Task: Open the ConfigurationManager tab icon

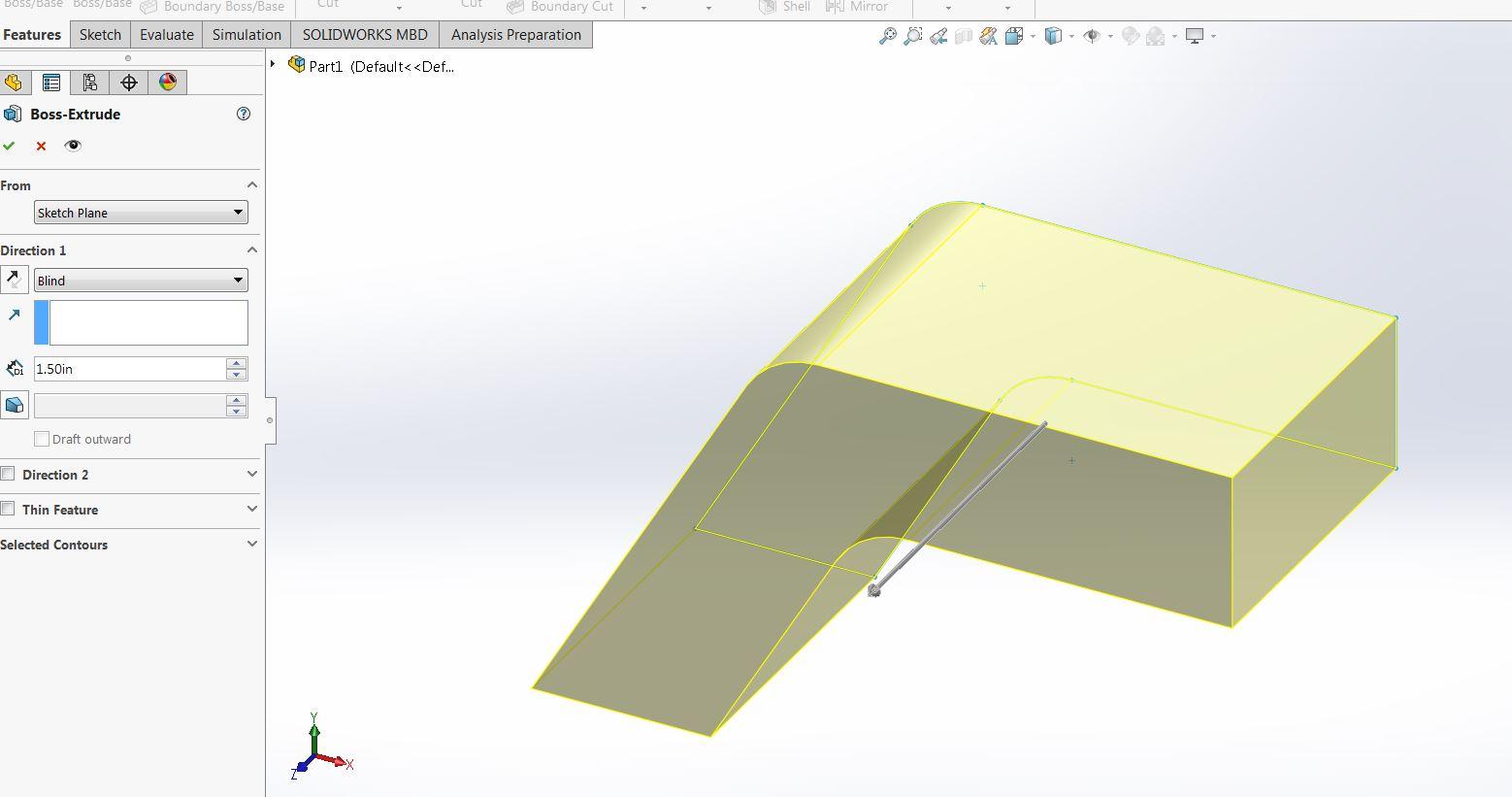Action: tap(90, 83)
